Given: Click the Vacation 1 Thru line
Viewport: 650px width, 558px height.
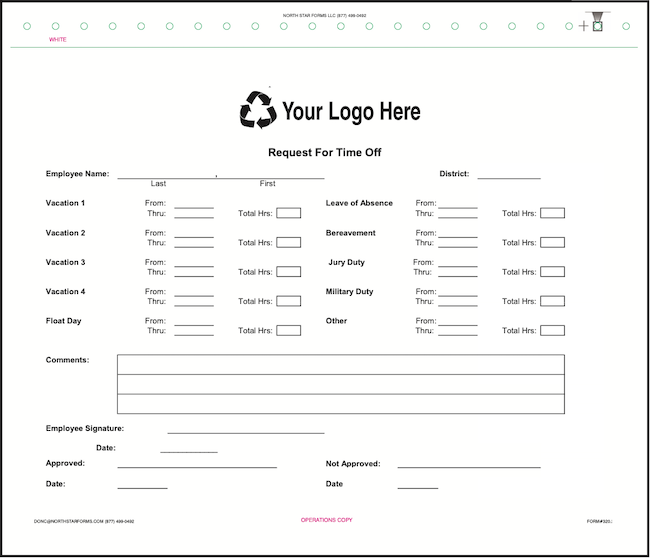Looking at the screenshot, I should coord(194,214).
